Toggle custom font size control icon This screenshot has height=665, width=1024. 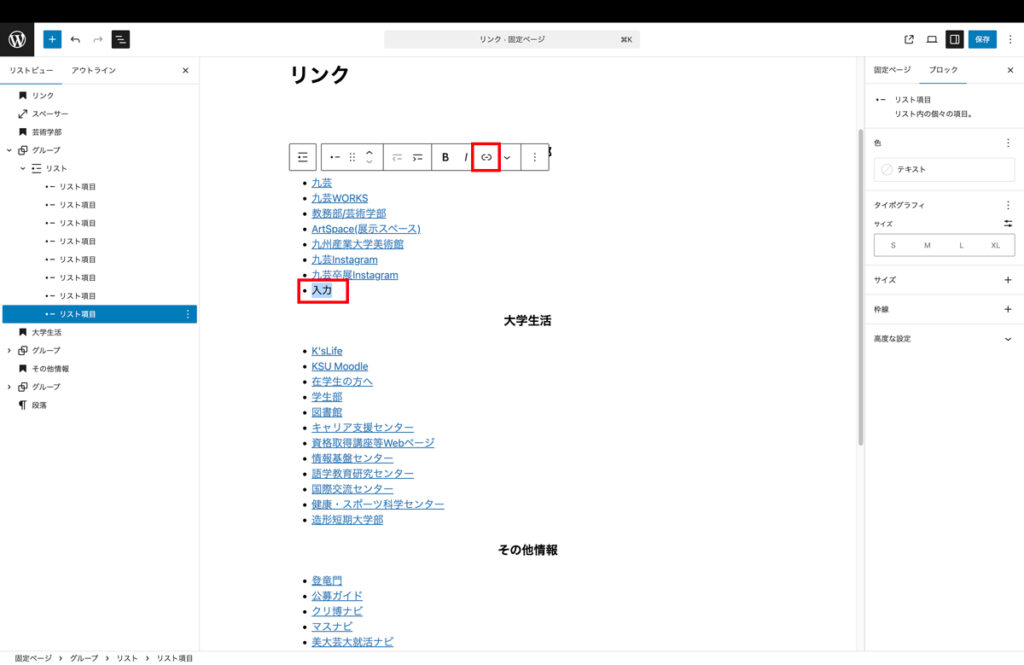[1007, 223]
